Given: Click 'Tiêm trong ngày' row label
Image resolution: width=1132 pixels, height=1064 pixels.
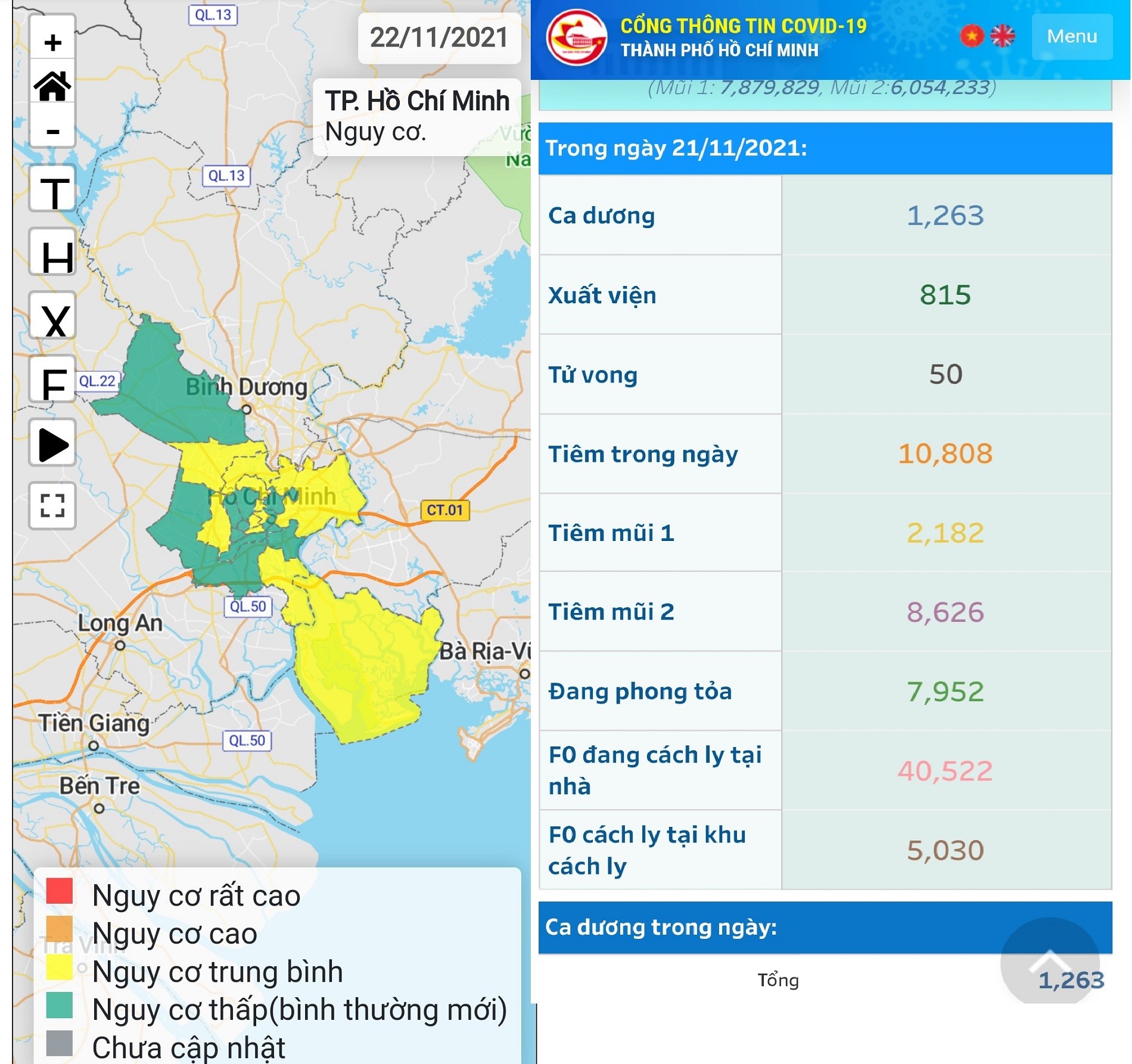Looking at the screenshot, I should 643,454.
